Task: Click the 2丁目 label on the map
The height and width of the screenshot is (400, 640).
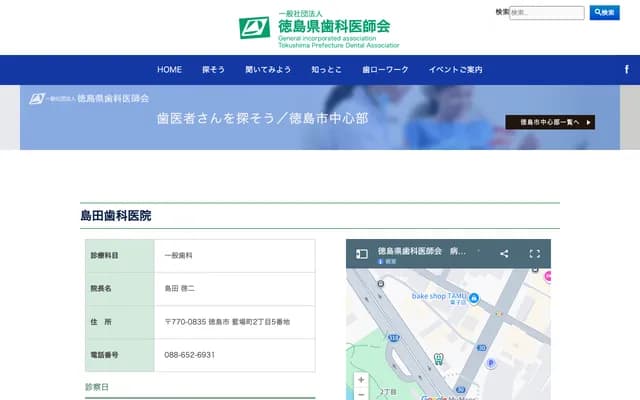Action: tap(387, 392)
